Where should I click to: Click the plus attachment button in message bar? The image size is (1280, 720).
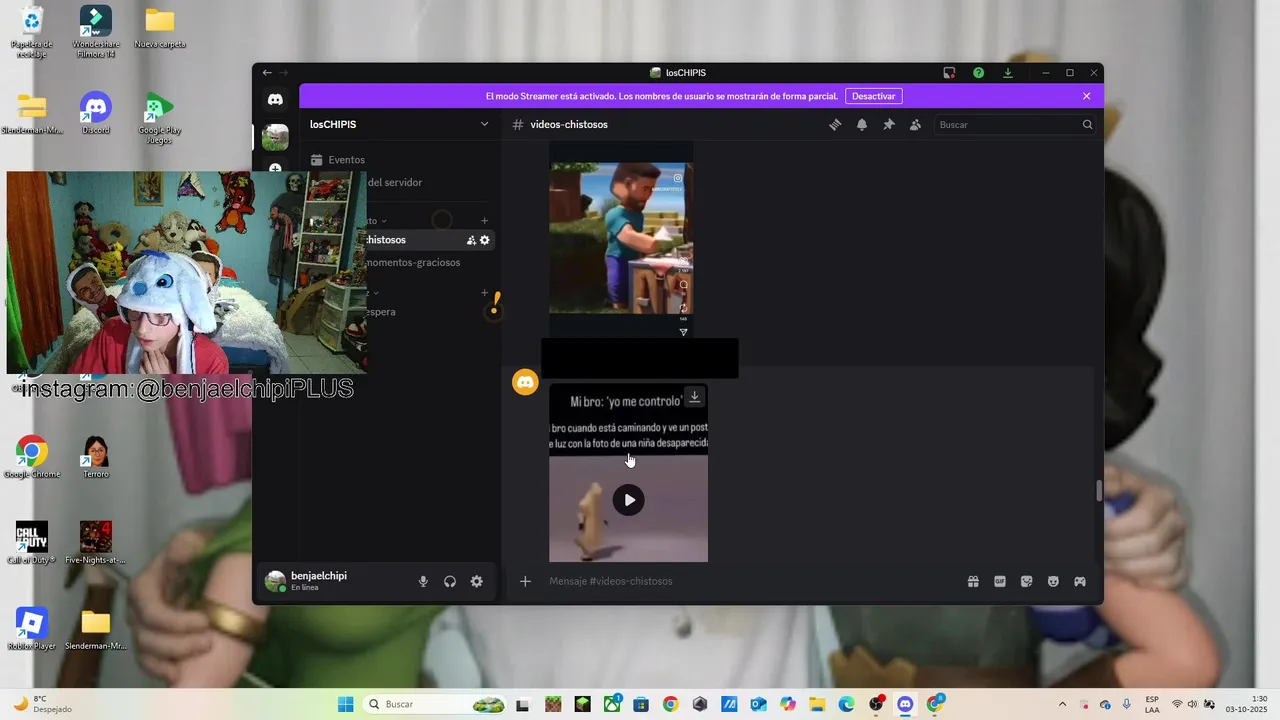click(525, 581)
